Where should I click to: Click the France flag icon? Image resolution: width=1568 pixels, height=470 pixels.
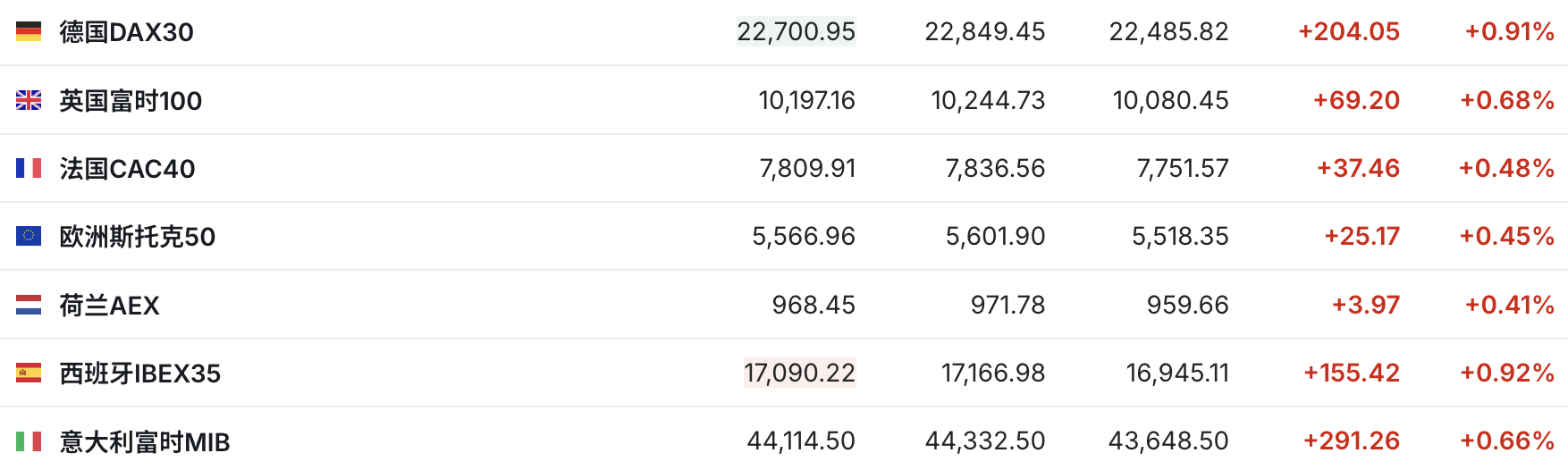(x=29, y=168)
